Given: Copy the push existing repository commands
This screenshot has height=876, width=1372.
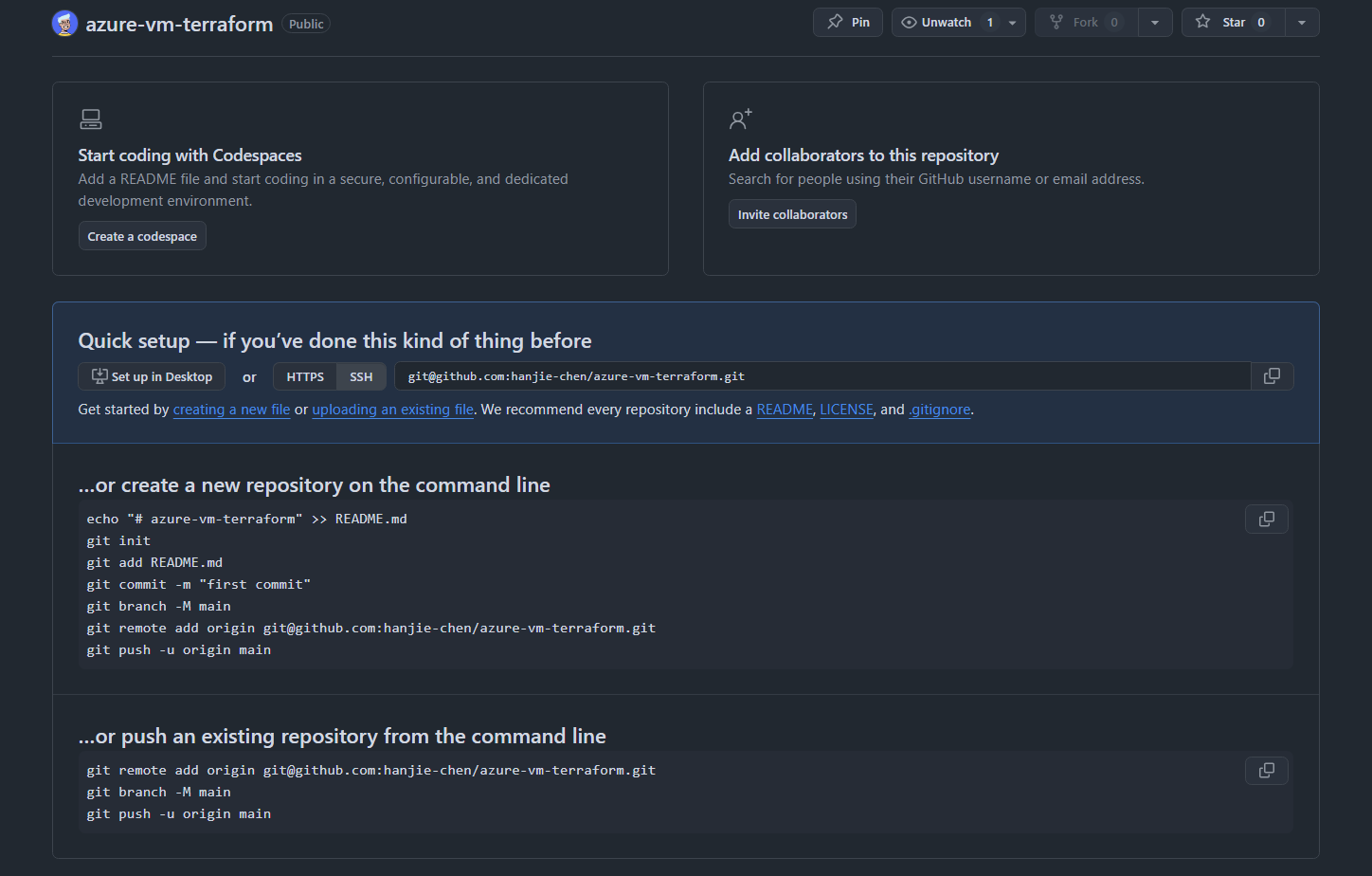Looking at the screenshot, I should 1266,770.
